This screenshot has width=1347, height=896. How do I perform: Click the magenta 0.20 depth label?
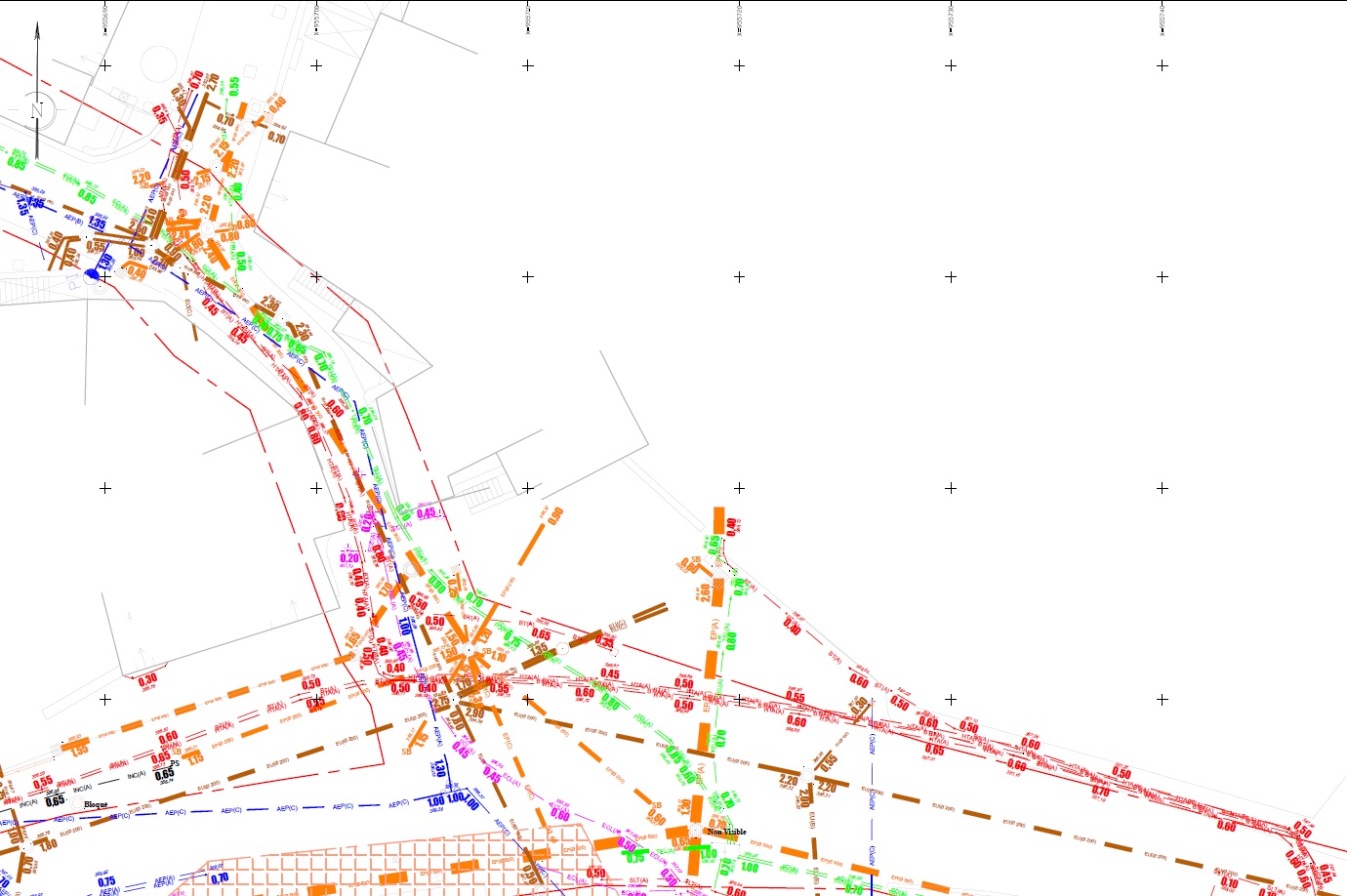point(349,558)
